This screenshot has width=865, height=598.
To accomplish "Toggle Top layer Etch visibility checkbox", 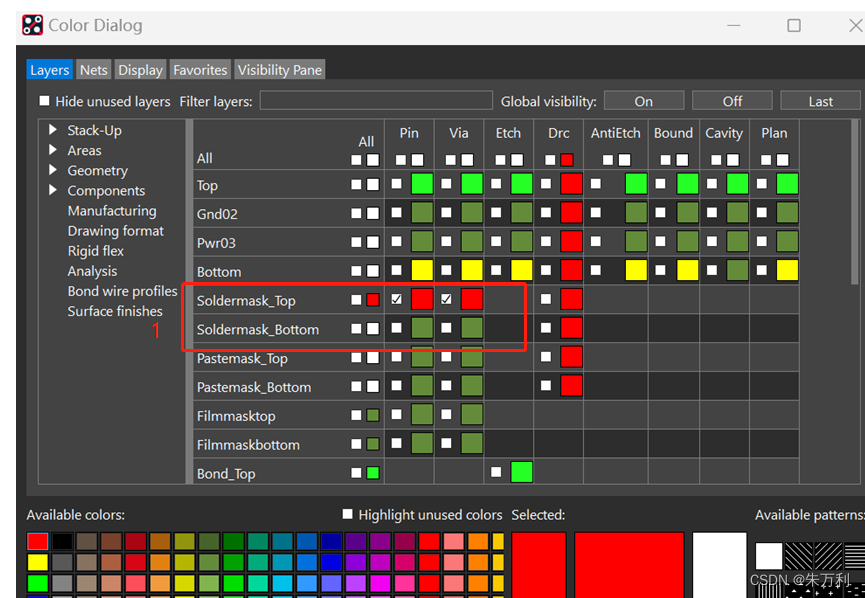I will [x=496, y=184].
